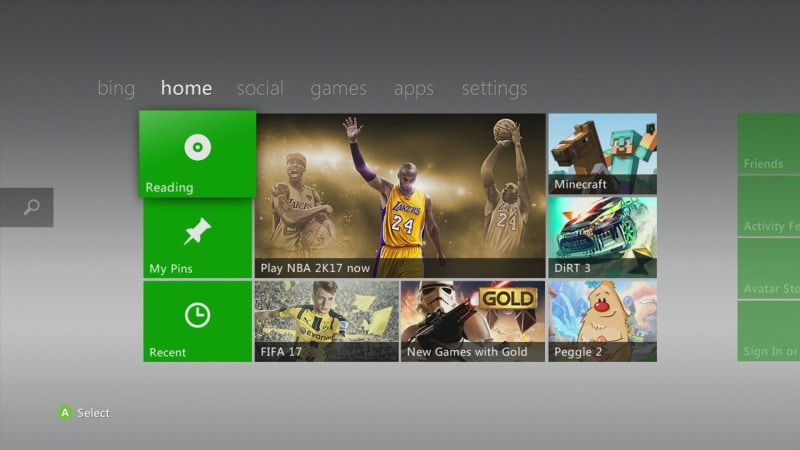Open the Play NBA 2K17 now tile
The width and height of the screenshot is (800, 450).
(400, 195)
